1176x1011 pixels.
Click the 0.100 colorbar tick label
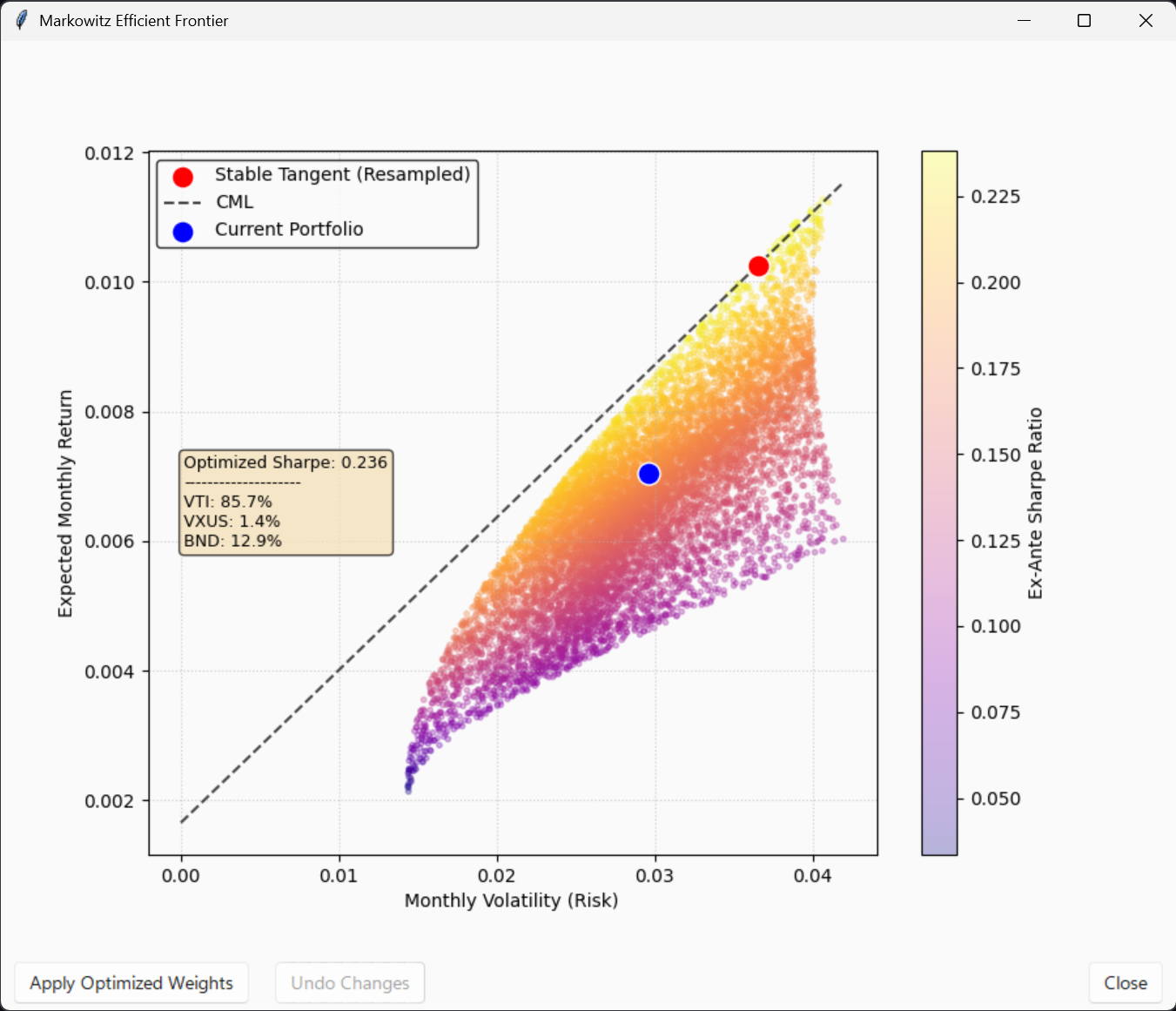click(996, 627)
